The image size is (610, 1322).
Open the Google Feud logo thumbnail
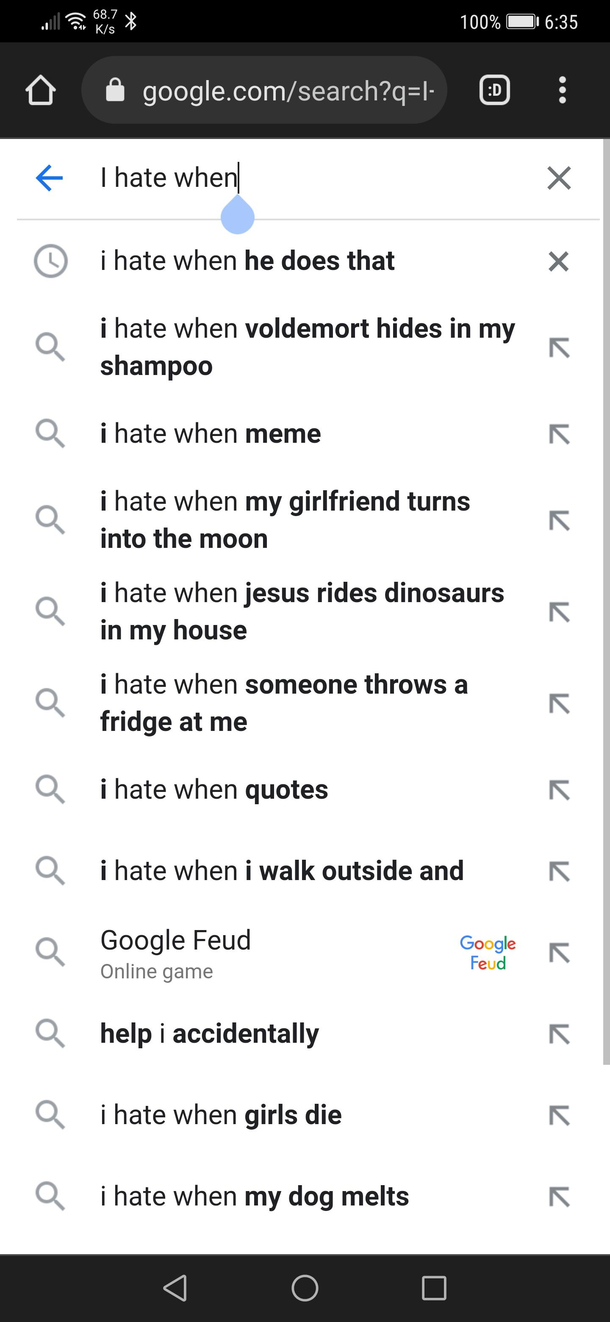point(488,953)
